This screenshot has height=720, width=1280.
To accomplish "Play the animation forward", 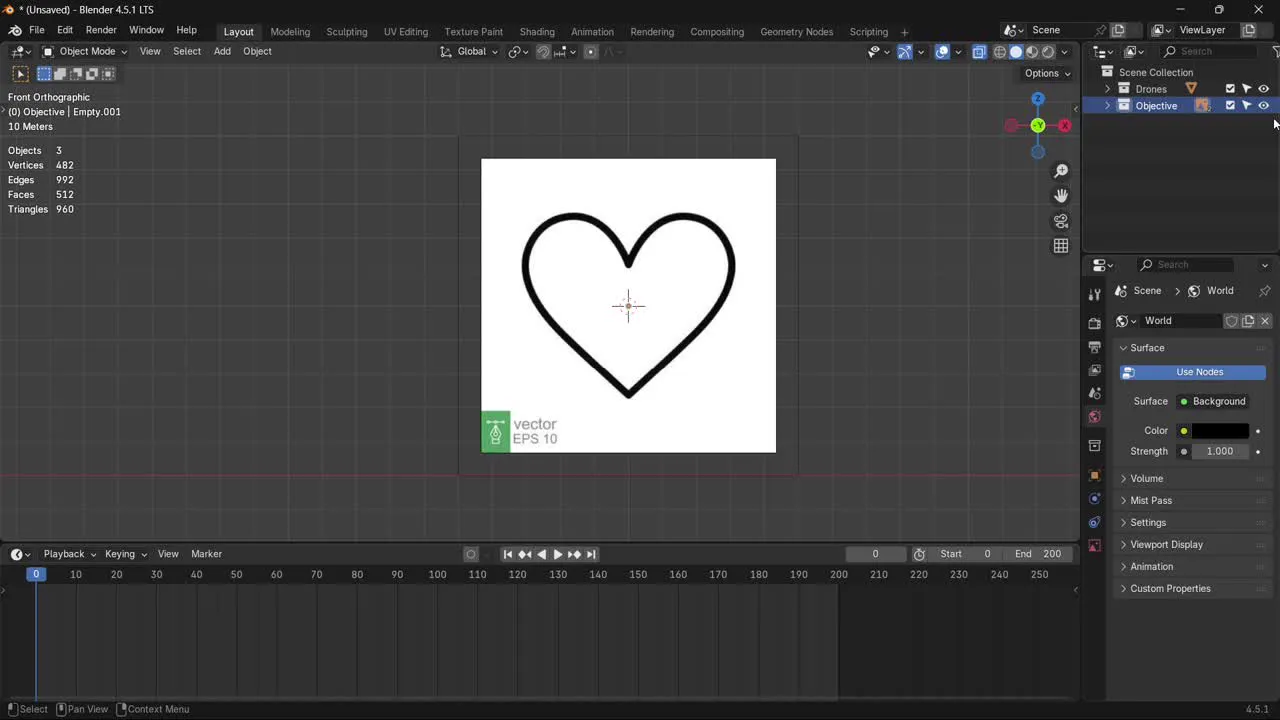I will coord(558,554).
